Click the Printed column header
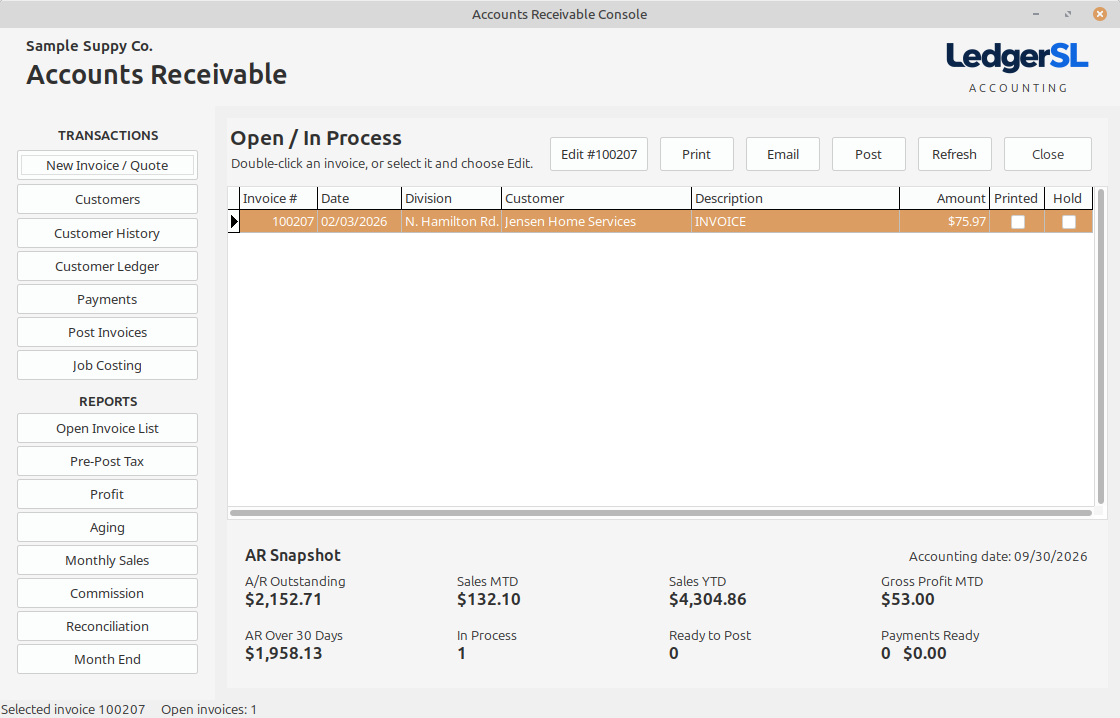Screen dimensions: 1120x718 click(x=1016, y=199)
